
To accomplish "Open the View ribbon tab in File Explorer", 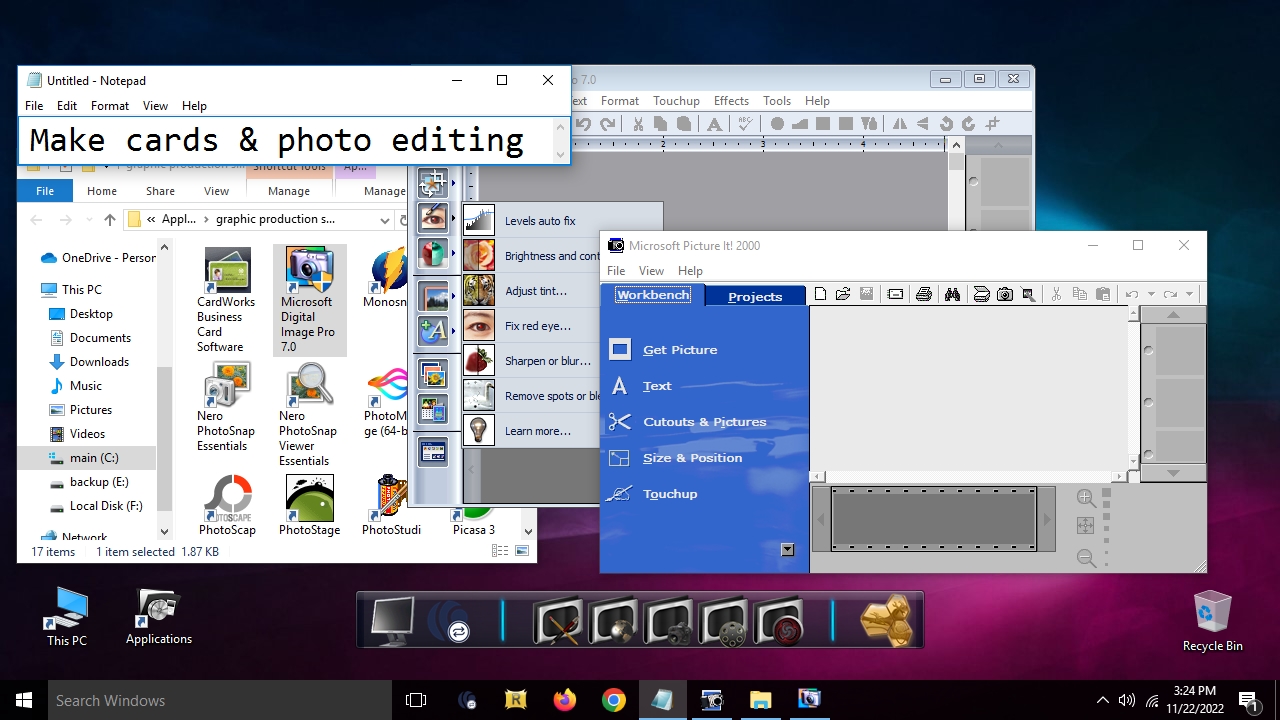I will [216, 191].
